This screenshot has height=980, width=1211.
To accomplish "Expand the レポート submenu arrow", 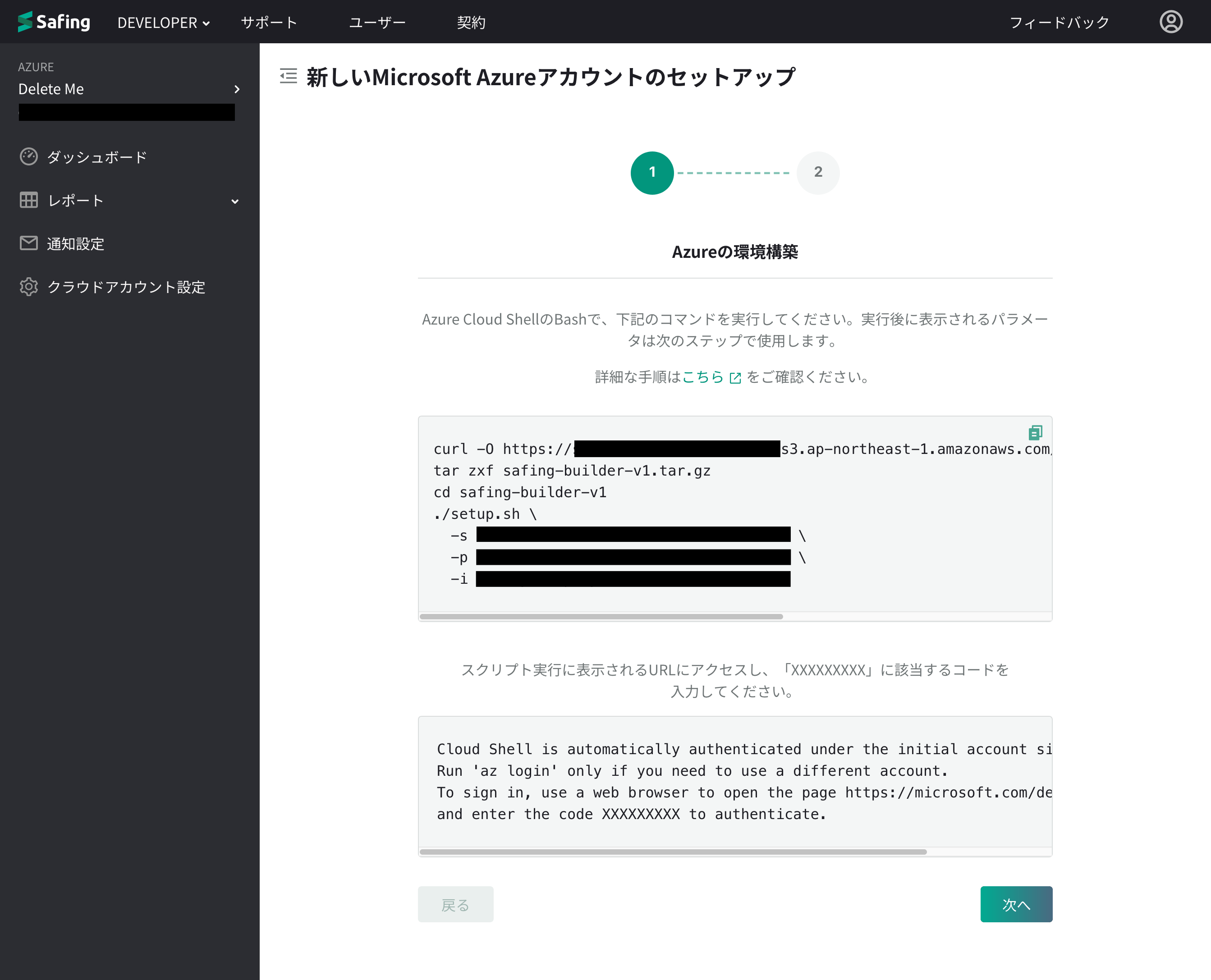I will (235, 201).
